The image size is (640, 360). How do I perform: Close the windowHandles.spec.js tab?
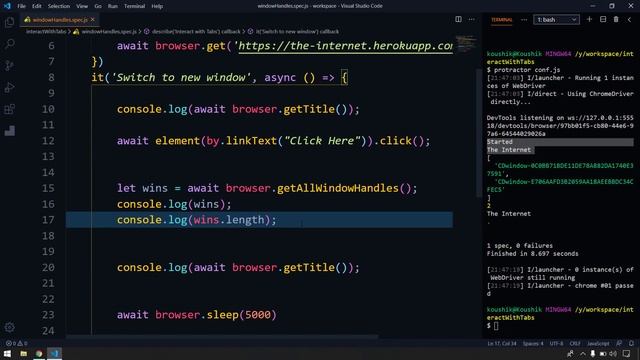coord(93,20)
